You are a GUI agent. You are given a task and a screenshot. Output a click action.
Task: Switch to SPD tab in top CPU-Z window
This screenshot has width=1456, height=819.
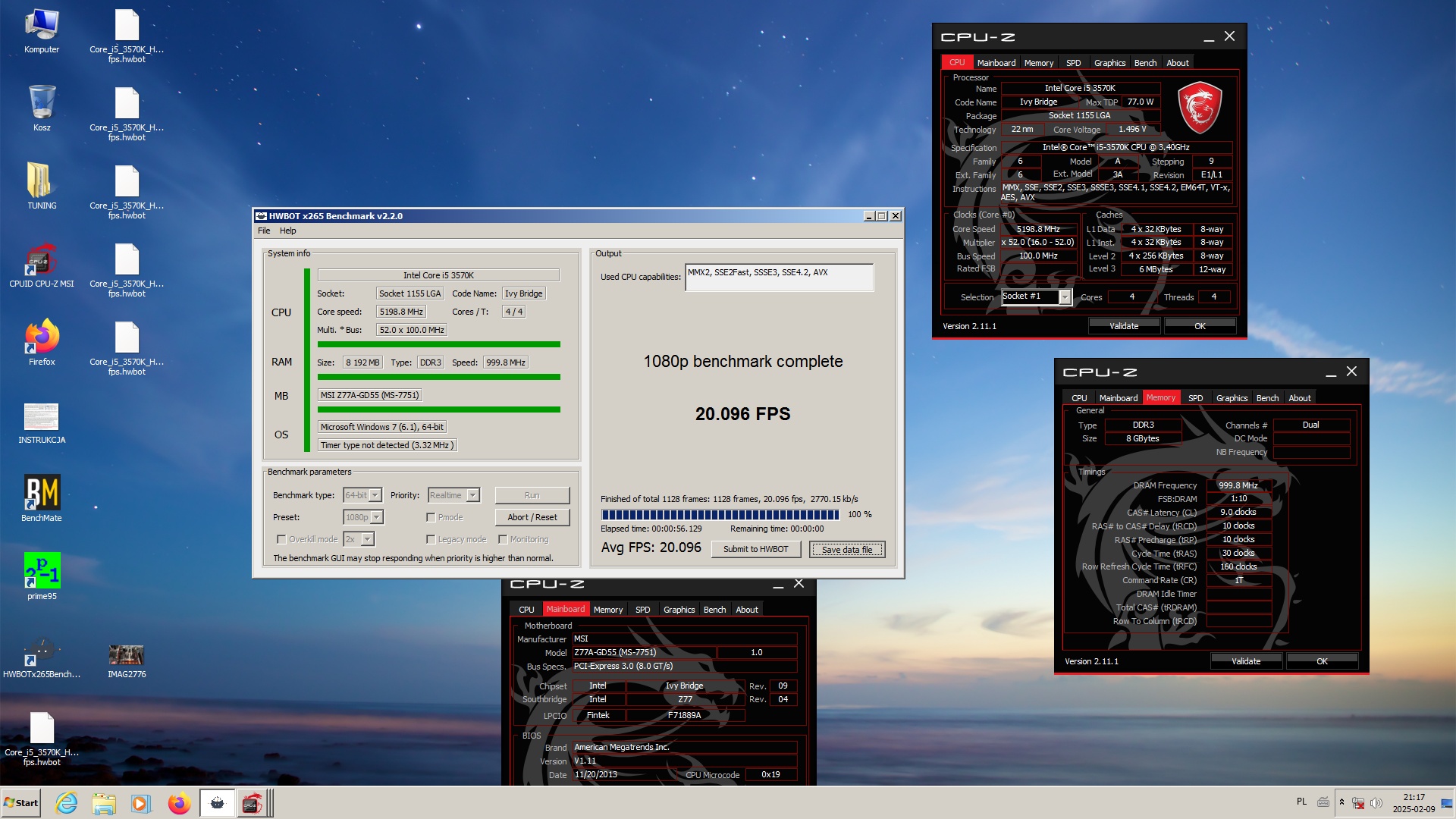[1073, 63]
